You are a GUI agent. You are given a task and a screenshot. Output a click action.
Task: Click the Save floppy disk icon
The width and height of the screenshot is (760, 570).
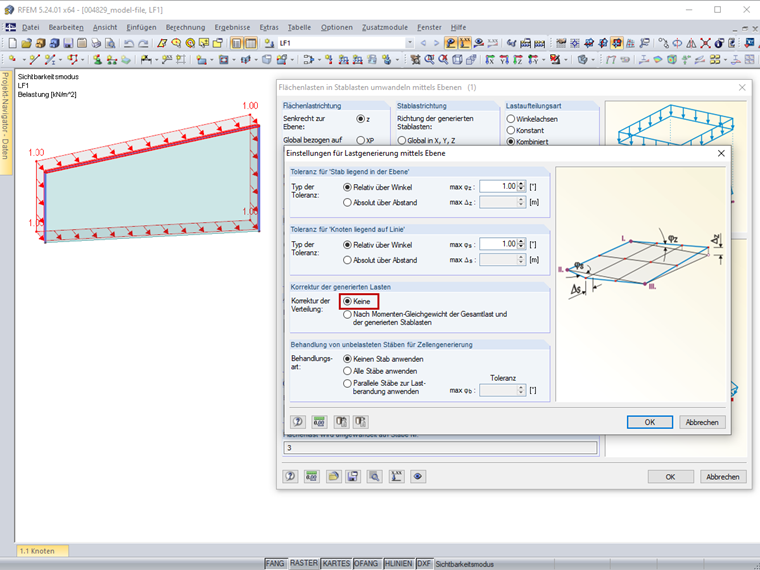(68, 43)
